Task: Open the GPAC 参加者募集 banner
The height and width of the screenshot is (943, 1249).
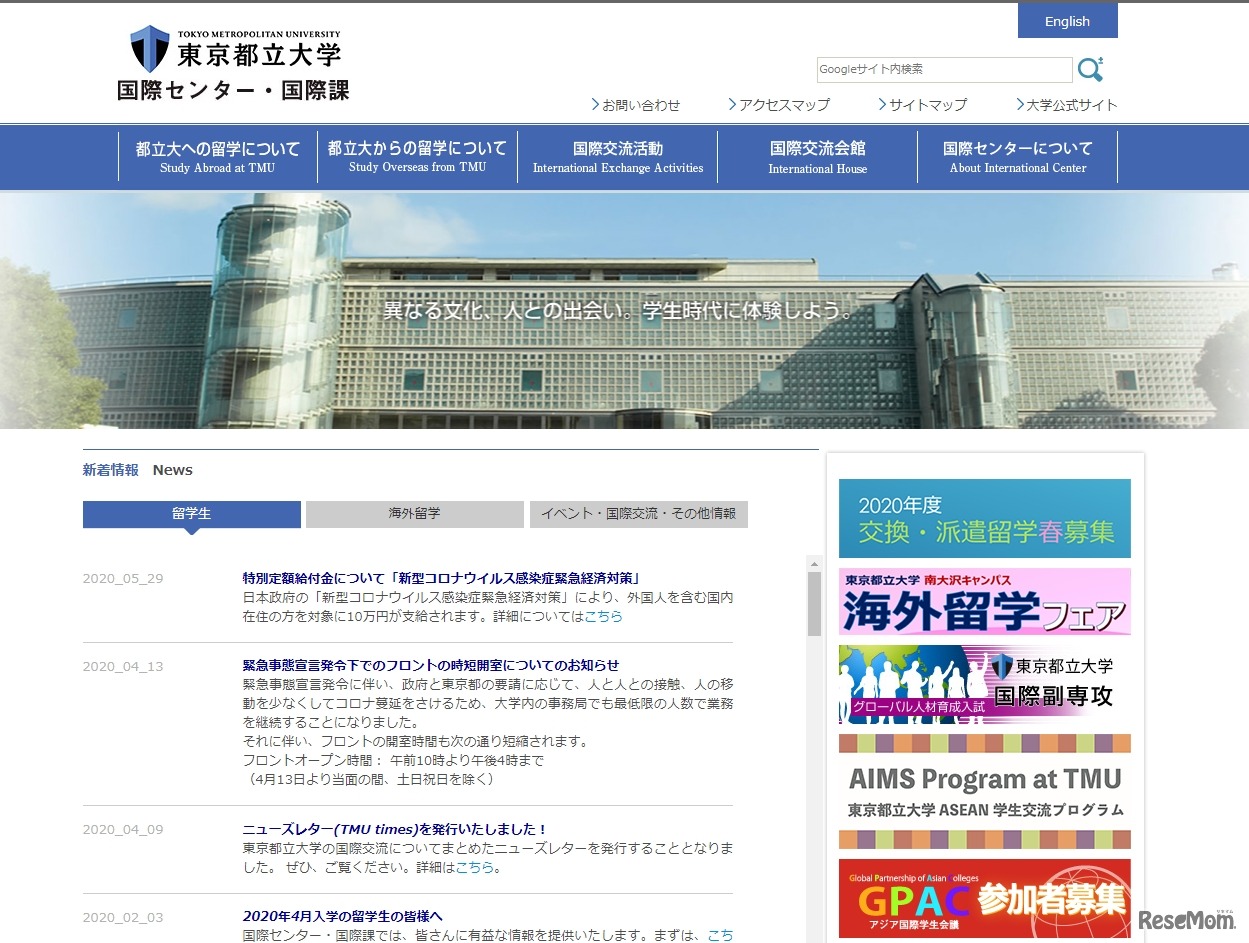Action: pyautogui.click(x=984, y=897)
